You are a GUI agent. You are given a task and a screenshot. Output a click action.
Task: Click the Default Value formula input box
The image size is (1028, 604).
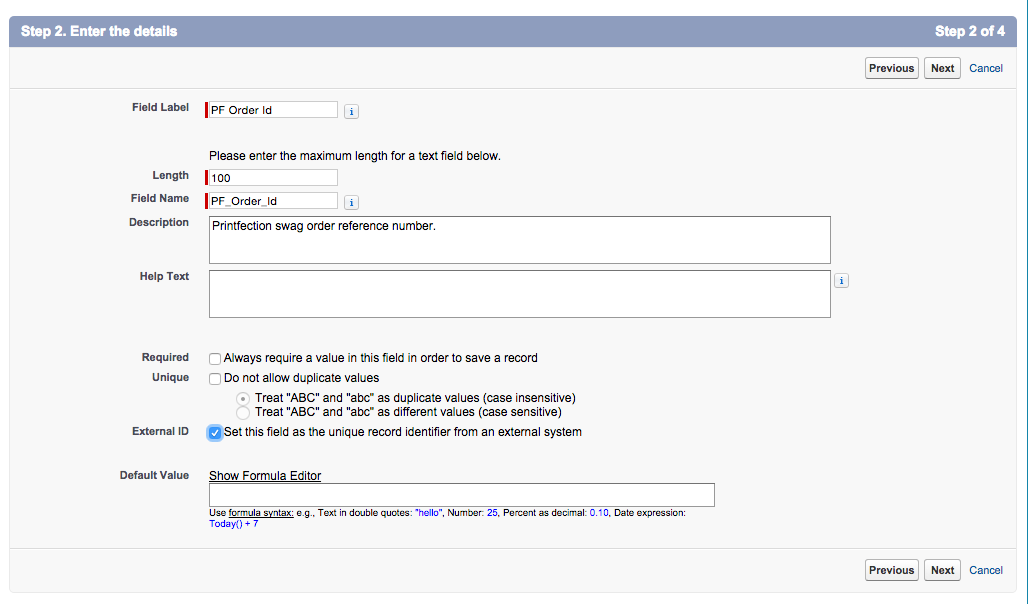(x=461, y=495)
